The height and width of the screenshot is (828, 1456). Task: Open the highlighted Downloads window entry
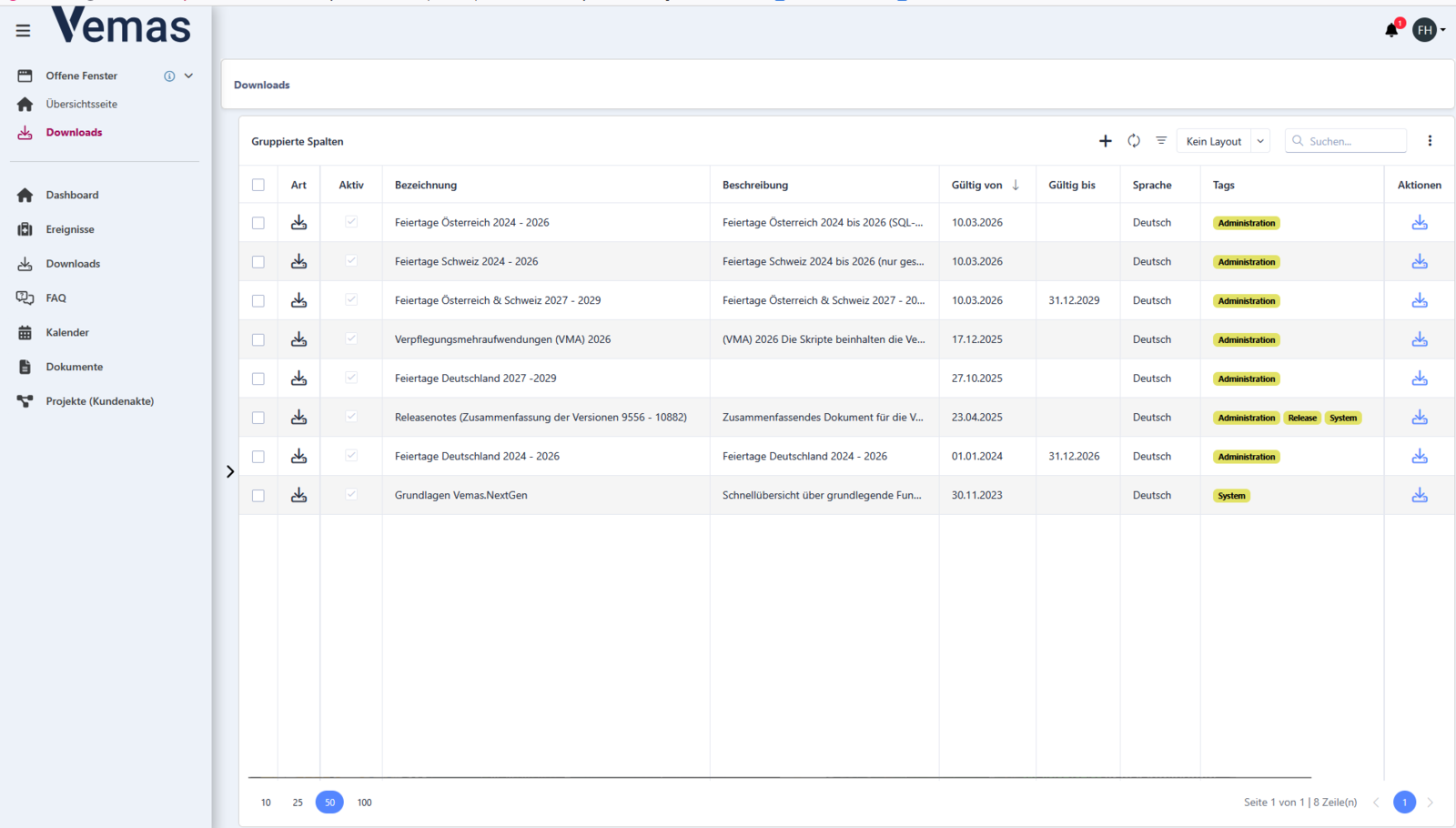pyautogui.click(x=75, y=133)
